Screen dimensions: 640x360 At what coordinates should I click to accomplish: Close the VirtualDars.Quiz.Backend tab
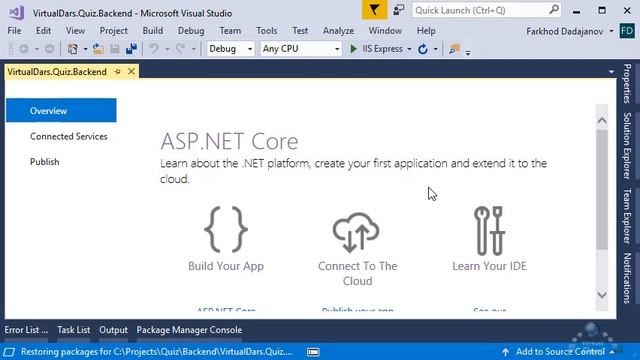coord(131,71)
